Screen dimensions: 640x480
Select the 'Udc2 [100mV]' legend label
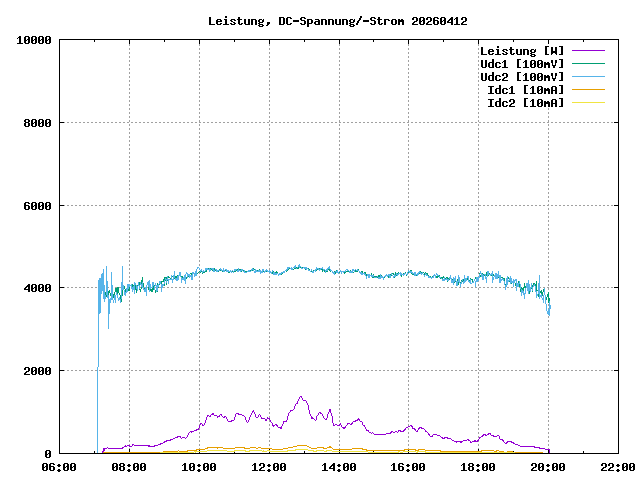point(521,77)
